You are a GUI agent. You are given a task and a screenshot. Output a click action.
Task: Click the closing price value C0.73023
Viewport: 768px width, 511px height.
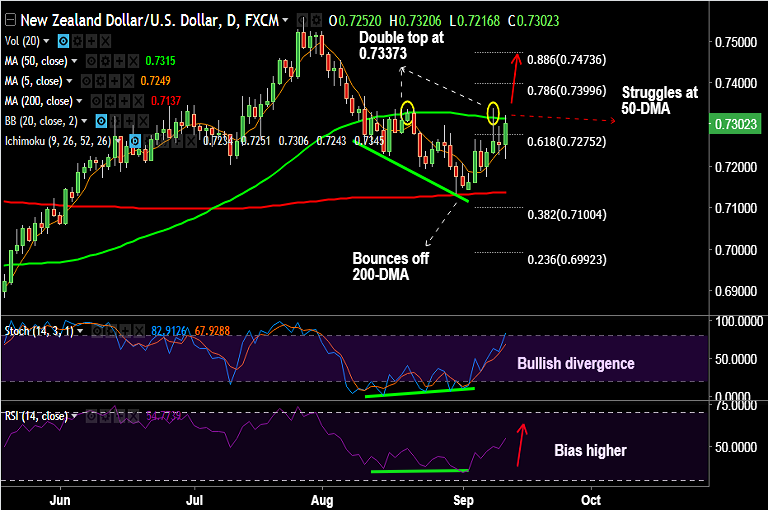pyautogui.click(x=533, y=21)
